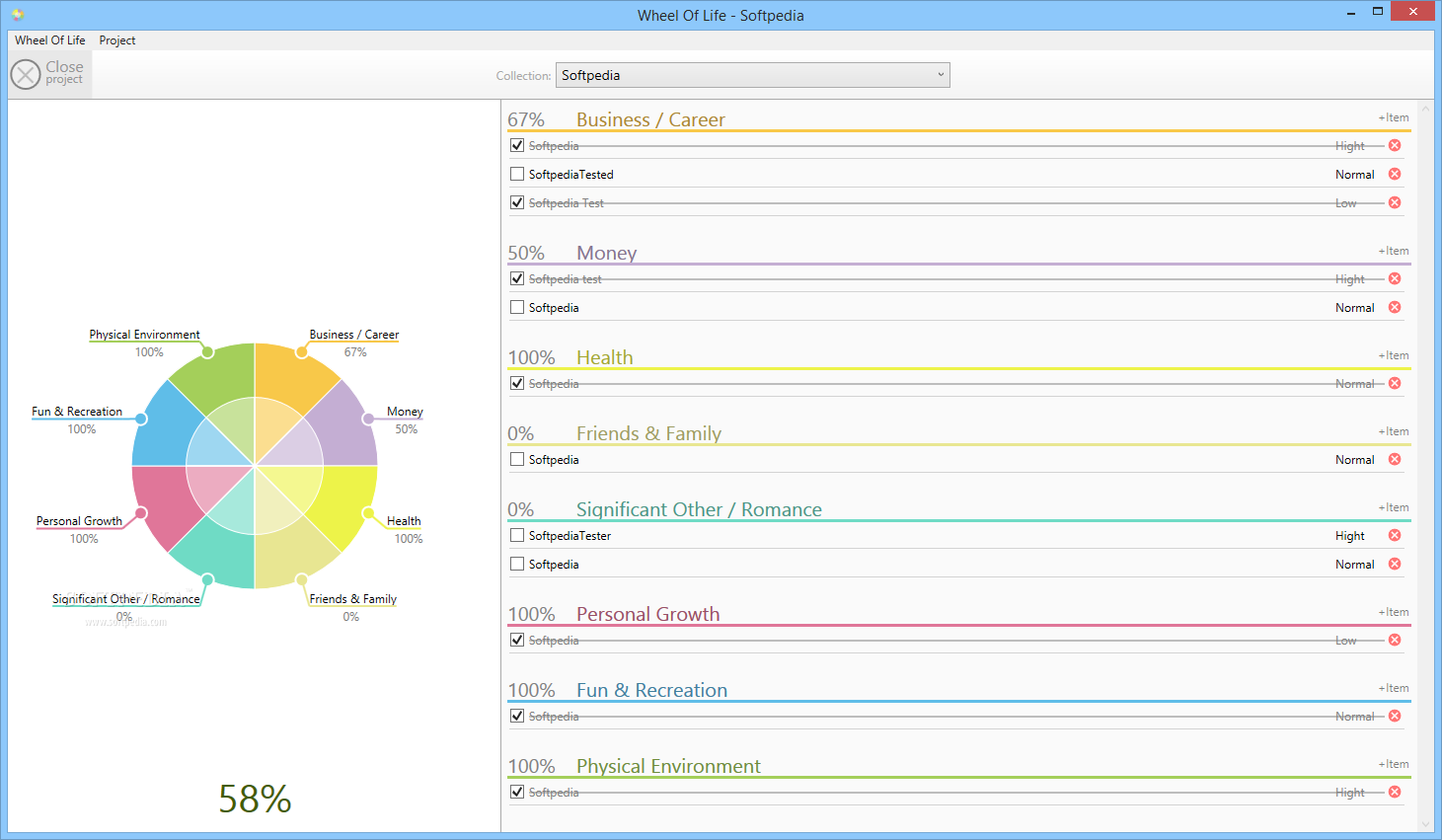Check the SoftpediaTested item
The image size is (1442, 840).
point(517,174)
